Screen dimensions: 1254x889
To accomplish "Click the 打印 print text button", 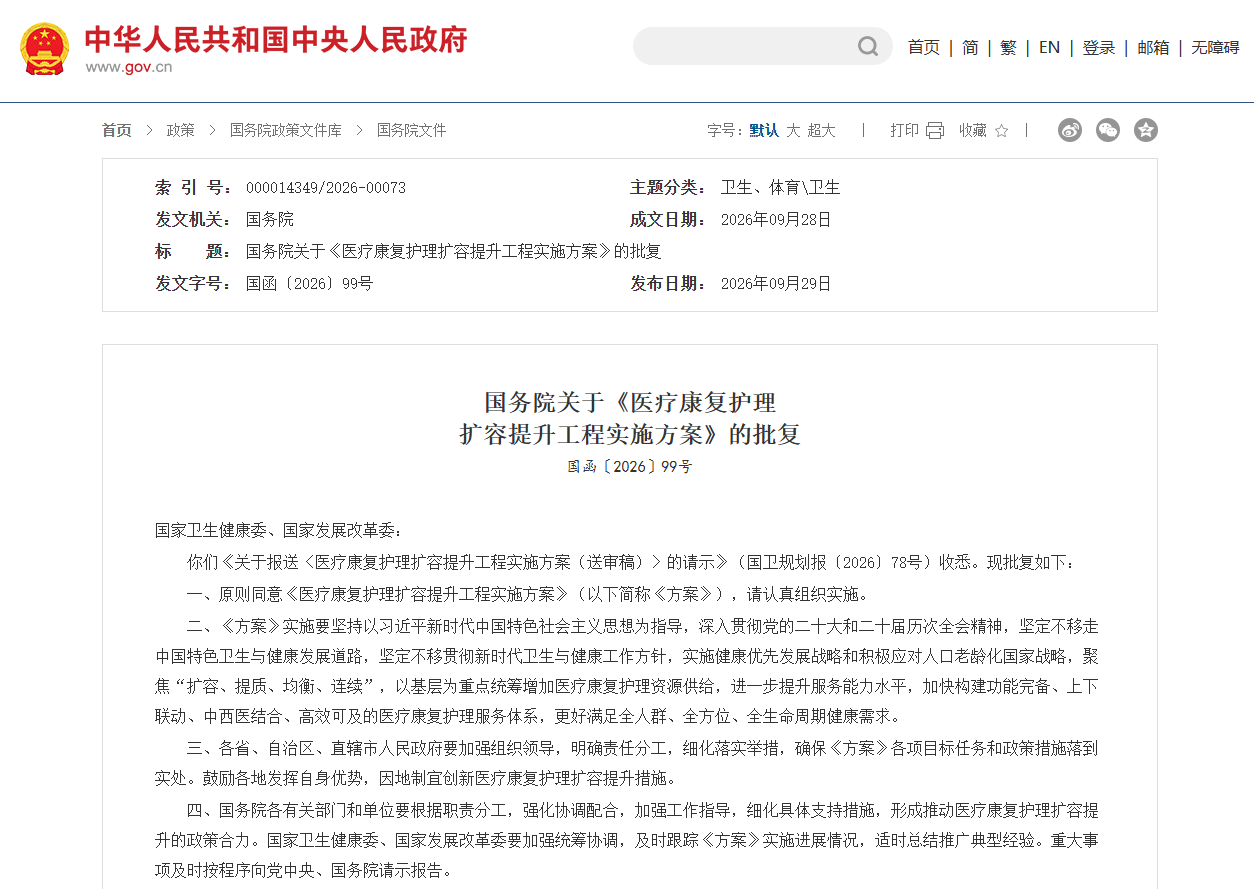I will (x=905, y=131).
